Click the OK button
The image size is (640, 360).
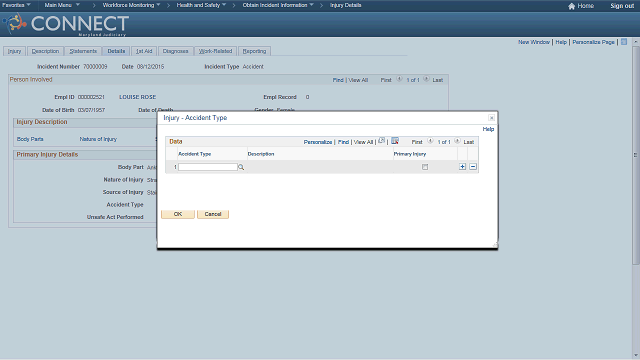pyautogui.click(x=178, y=214)
